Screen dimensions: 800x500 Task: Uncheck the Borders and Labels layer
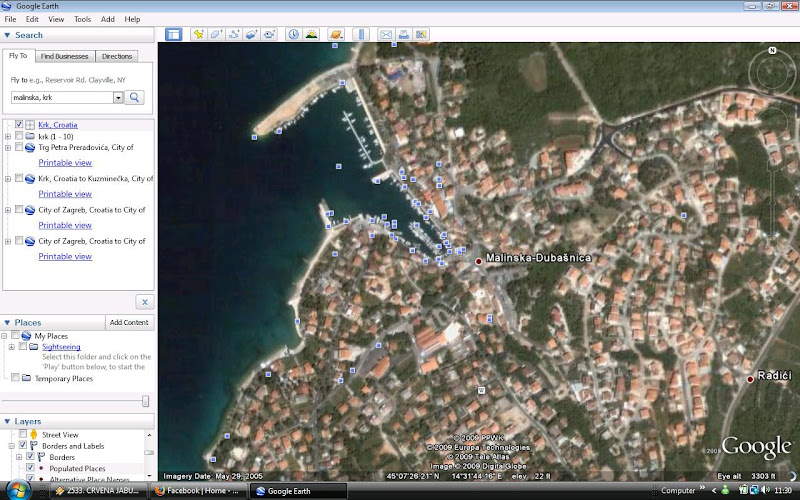22,446
